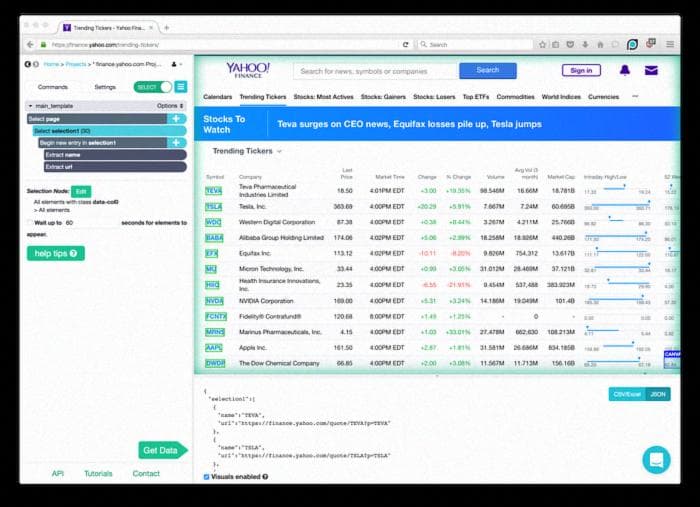Open the Tutorials link
Viewport: 700px width, 507px height.
(x=98, y=474)
